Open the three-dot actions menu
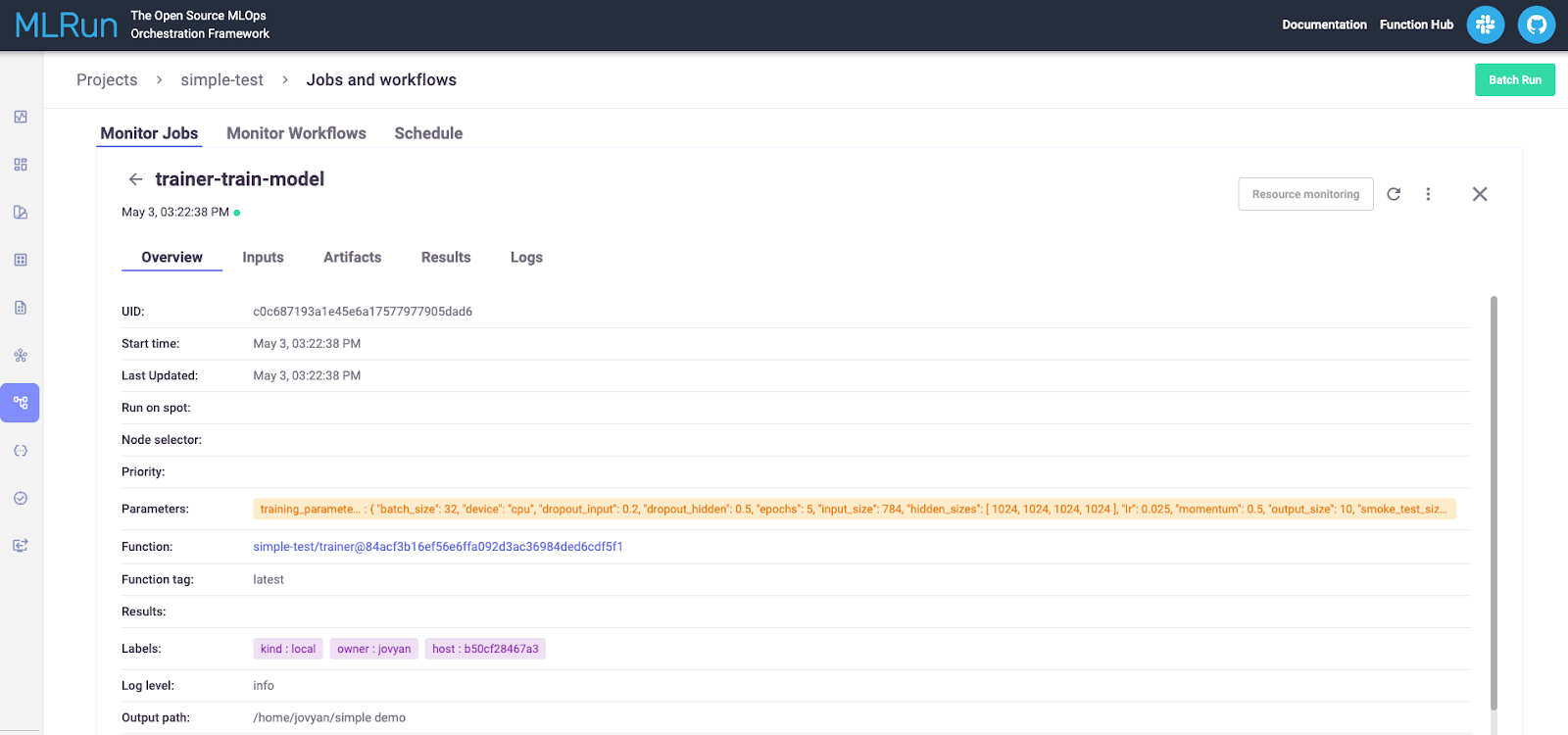1568x735 pixels. 1428,194
